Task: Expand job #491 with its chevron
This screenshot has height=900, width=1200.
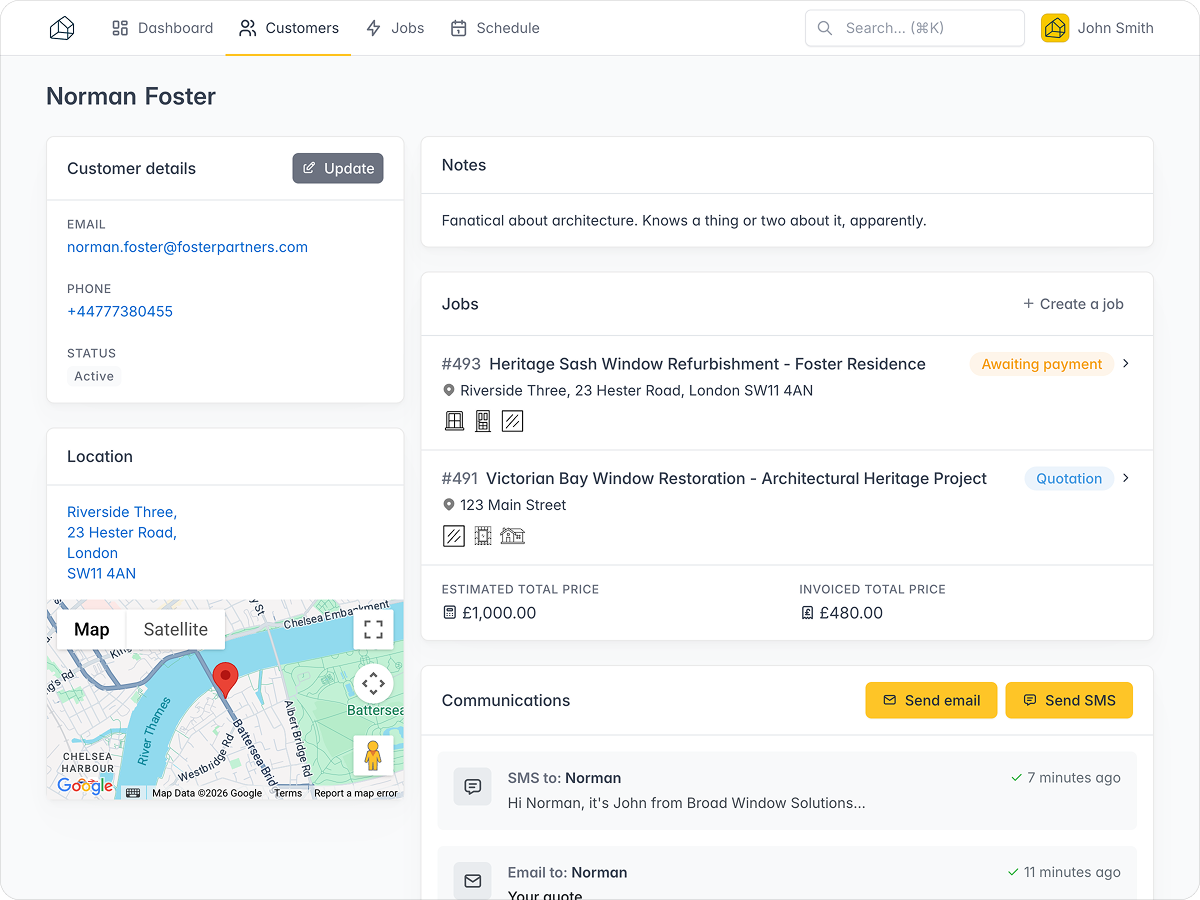Action: coord(1126,478)
